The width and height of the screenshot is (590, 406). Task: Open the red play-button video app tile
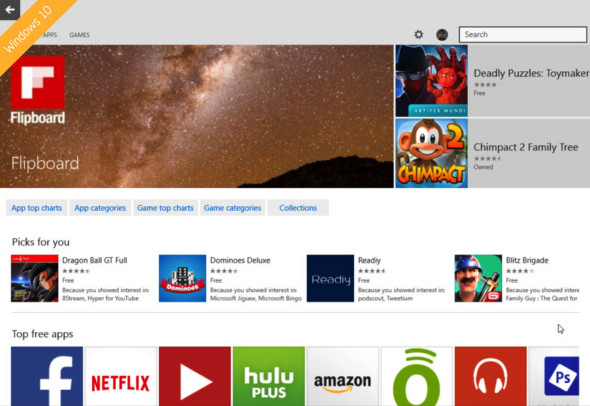click(195, 376)
